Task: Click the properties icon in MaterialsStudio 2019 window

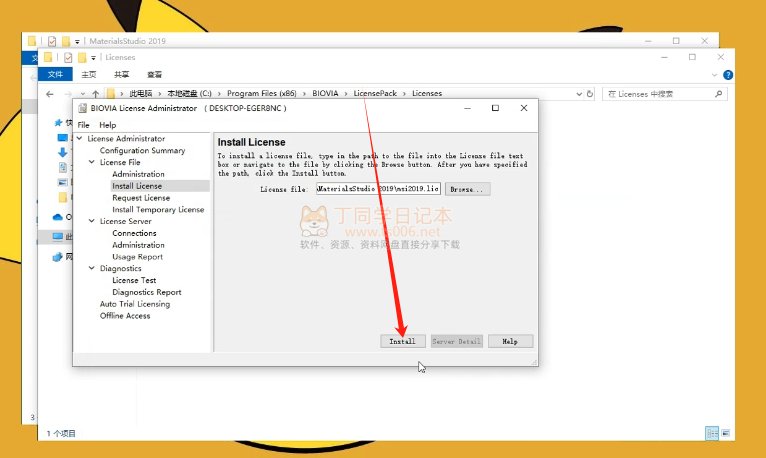Action: pos(52,42)
